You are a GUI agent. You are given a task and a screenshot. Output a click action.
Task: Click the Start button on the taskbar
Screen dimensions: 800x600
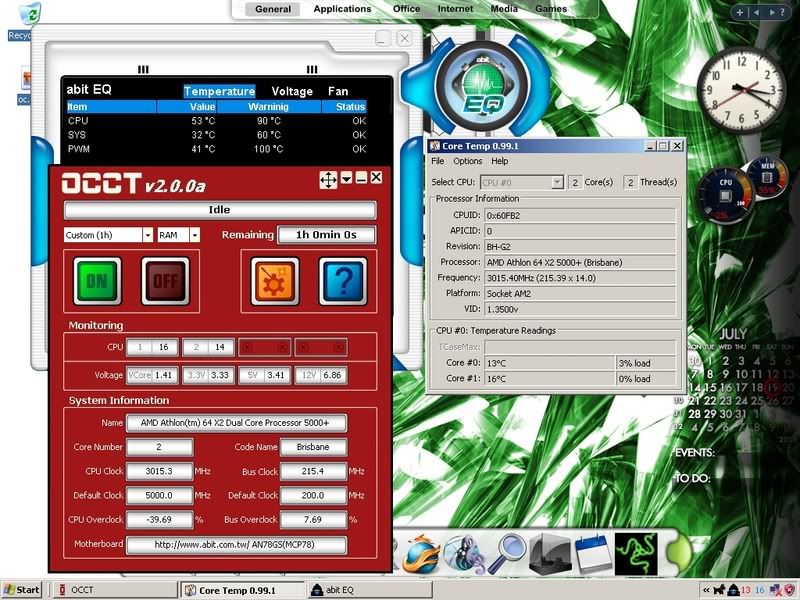point(22,590)
